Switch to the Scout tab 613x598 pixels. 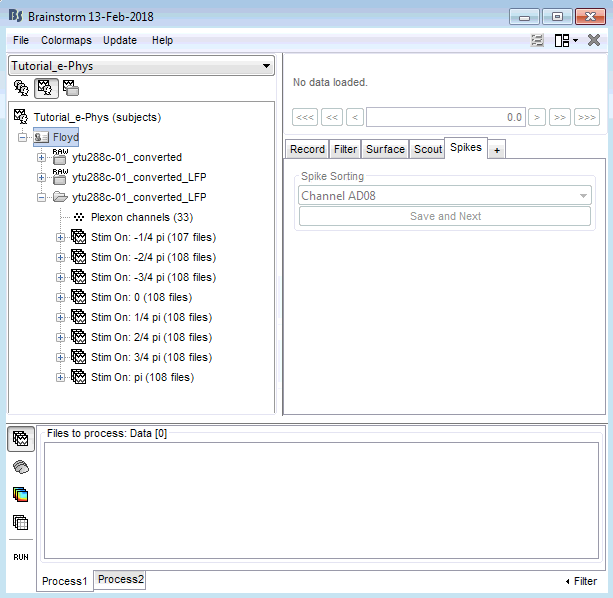tap(428, 149)
